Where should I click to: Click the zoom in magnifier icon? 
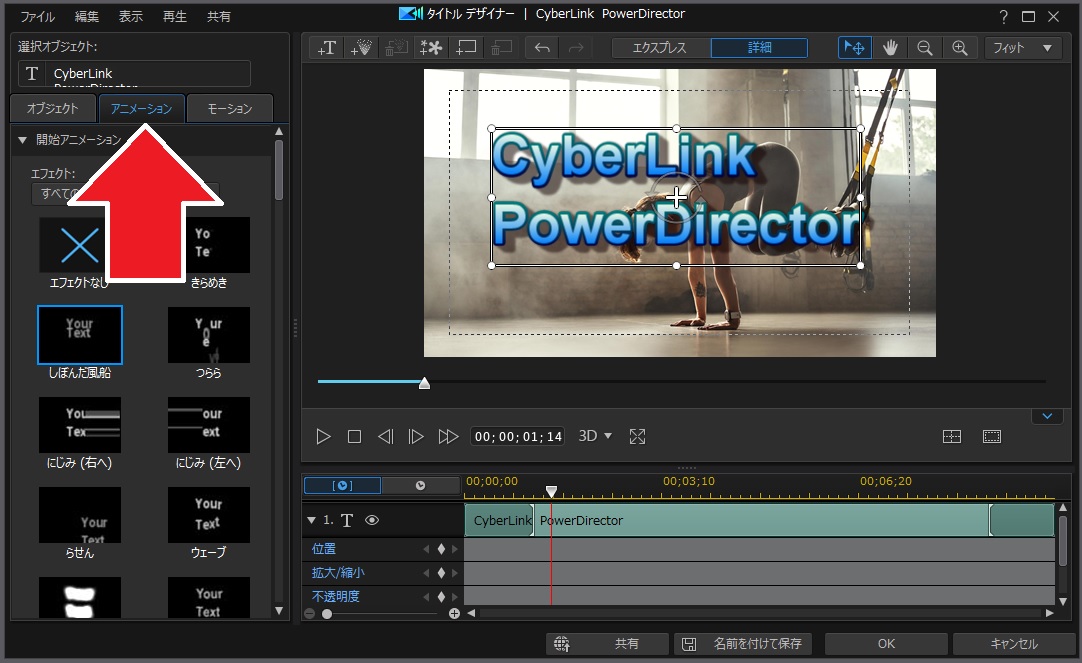960,48
